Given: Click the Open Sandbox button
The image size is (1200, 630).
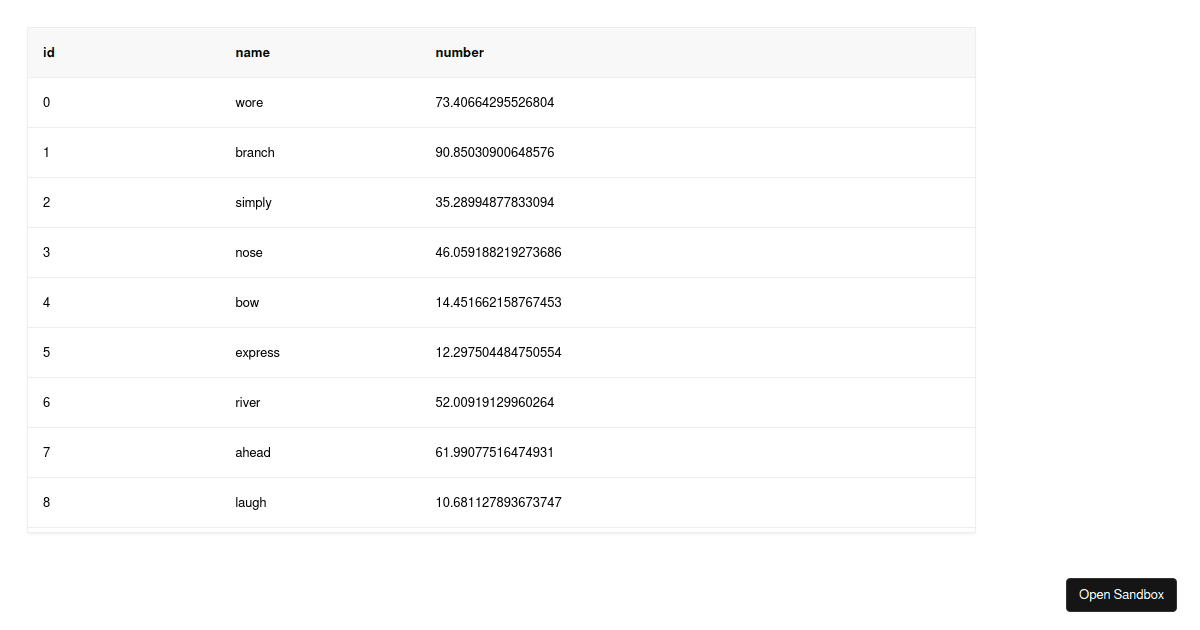Looking at the screenshot, I should pyautogui.click(x=1121, y=595).
